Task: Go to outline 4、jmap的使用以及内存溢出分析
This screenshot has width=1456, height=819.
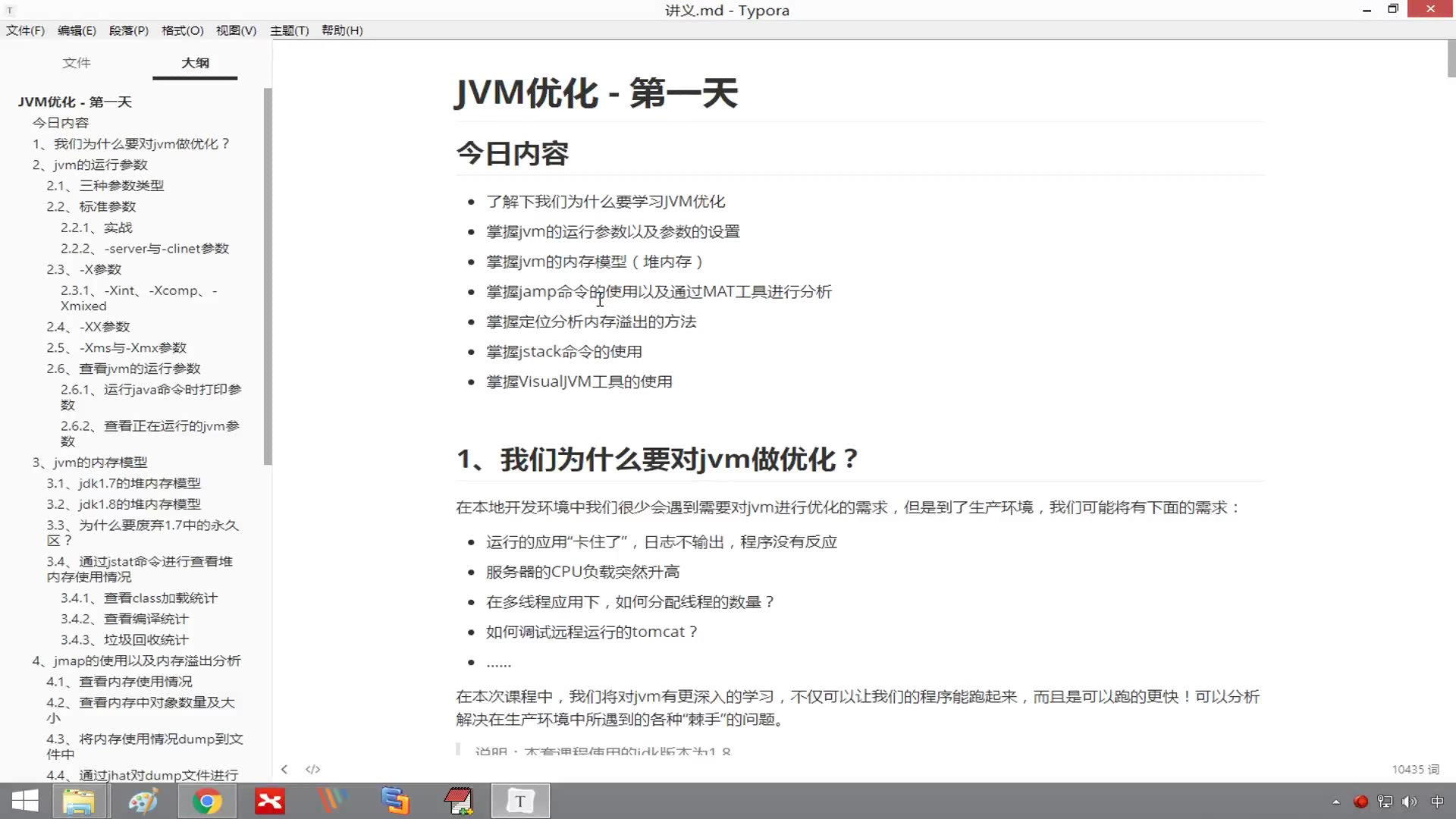Action: 136,661
